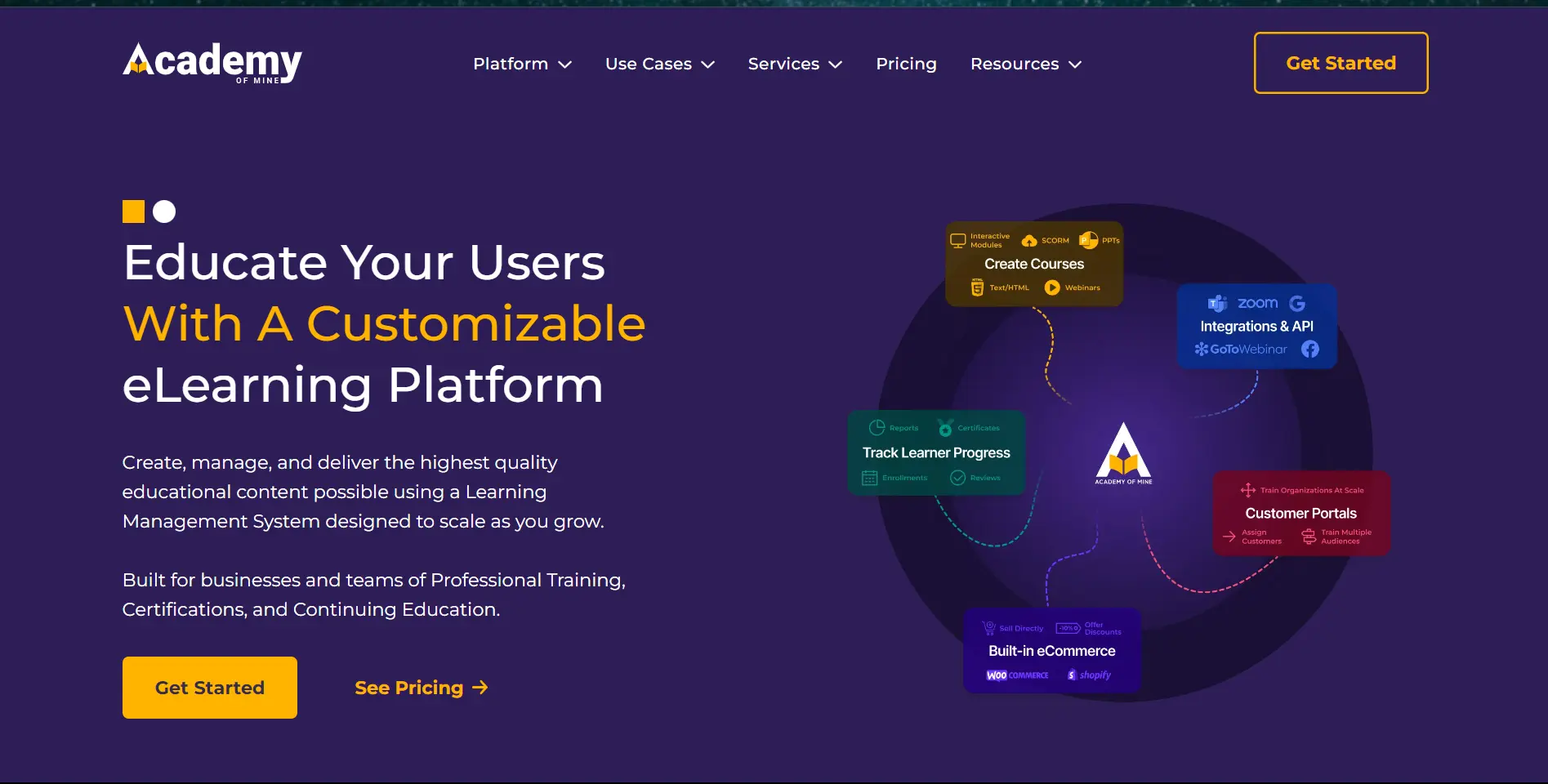Click the yellow Get Started button
Viewport: 1548px width, 784px height.
pyautogui.click(x=209, y=687)
